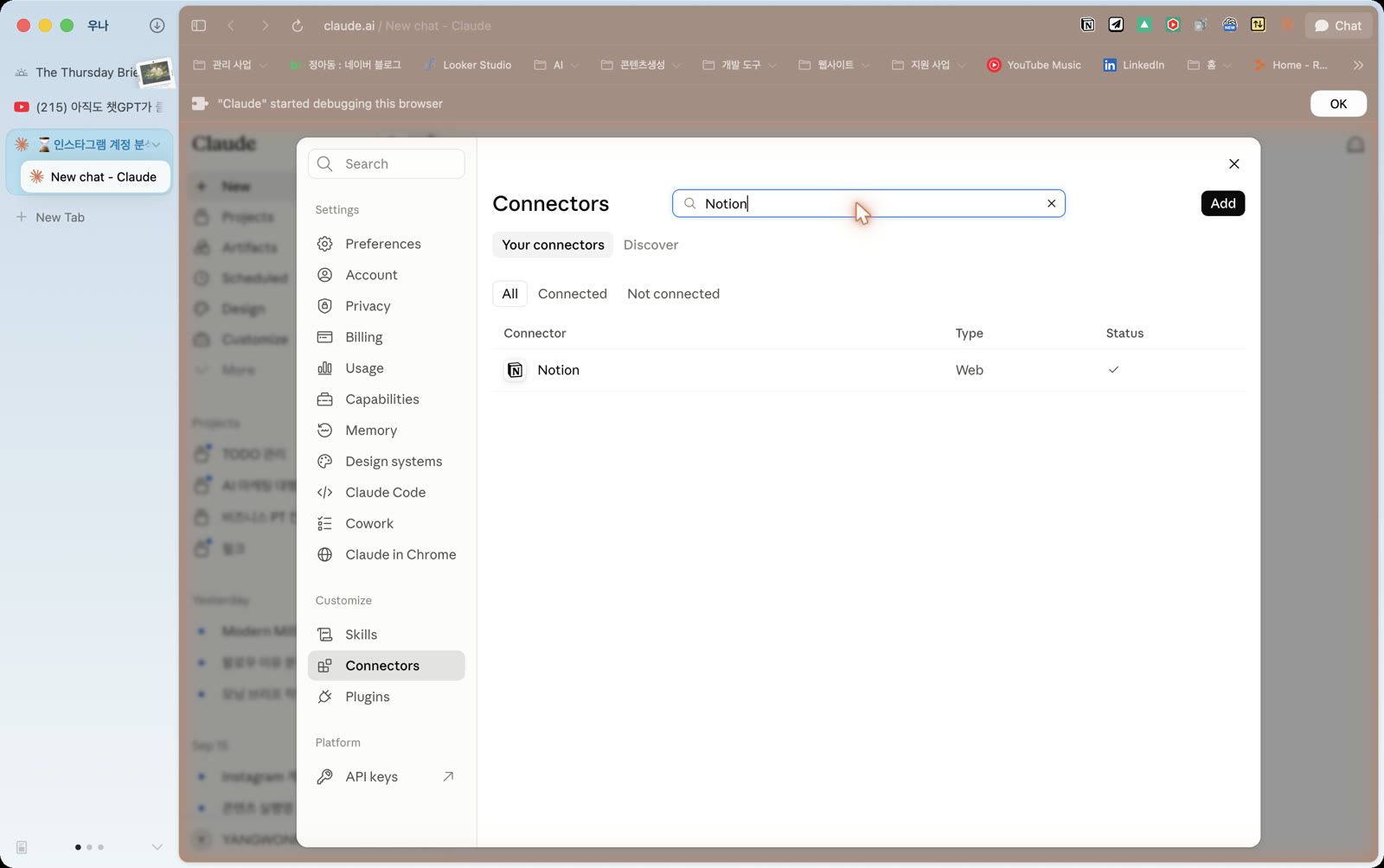The height and width of the screenshot is (868, 1384).
Task: Filter by Not connected connectors
Action: coord(673,294)
